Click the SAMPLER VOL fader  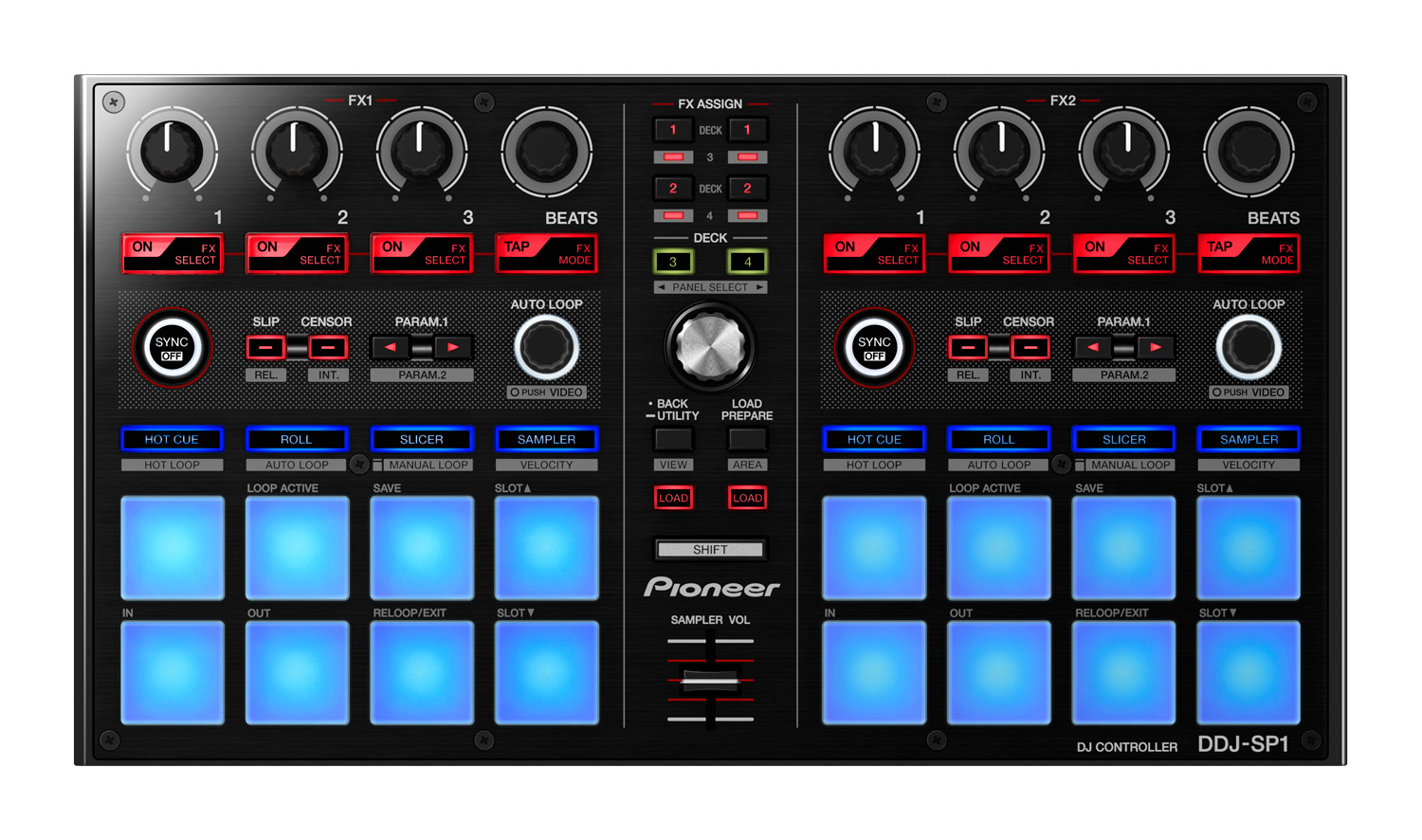coord(709,679)
